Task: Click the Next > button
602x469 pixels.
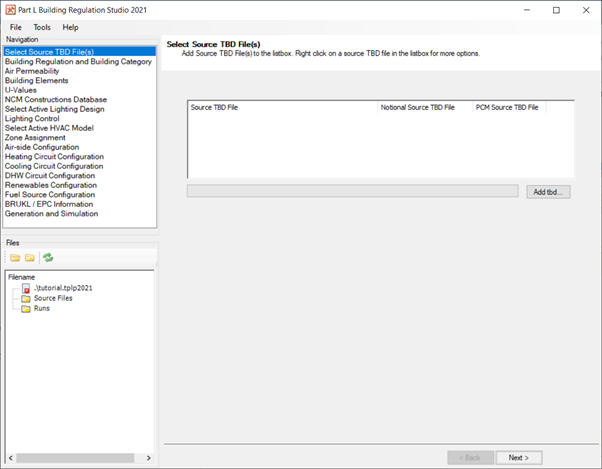Action: 519,457
